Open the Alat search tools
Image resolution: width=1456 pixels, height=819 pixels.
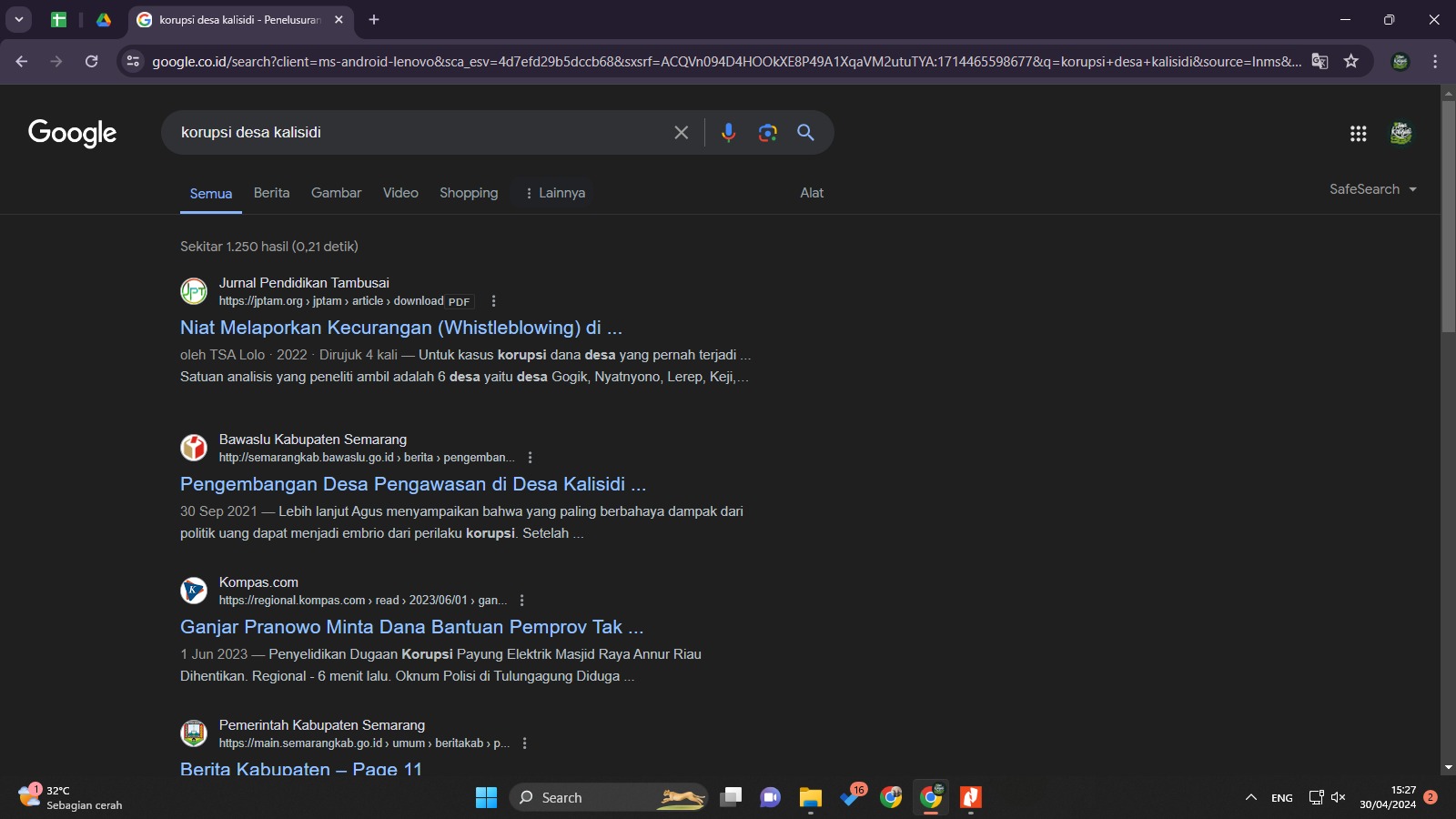tap(812, 193)
